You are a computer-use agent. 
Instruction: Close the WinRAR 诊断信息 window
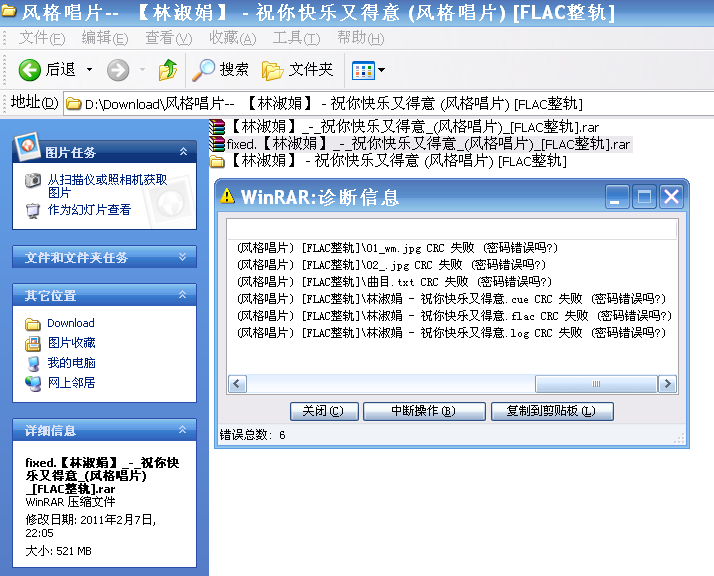point(672,197)
